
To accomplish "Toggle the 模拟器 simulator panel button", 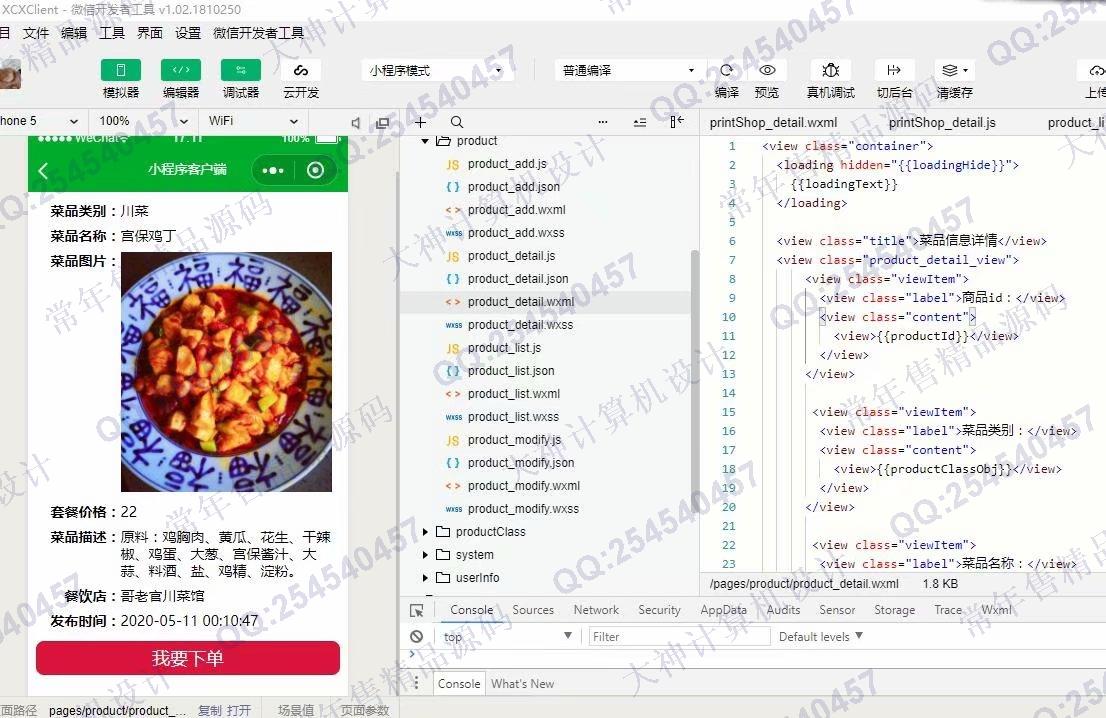I will coord(121,70).
